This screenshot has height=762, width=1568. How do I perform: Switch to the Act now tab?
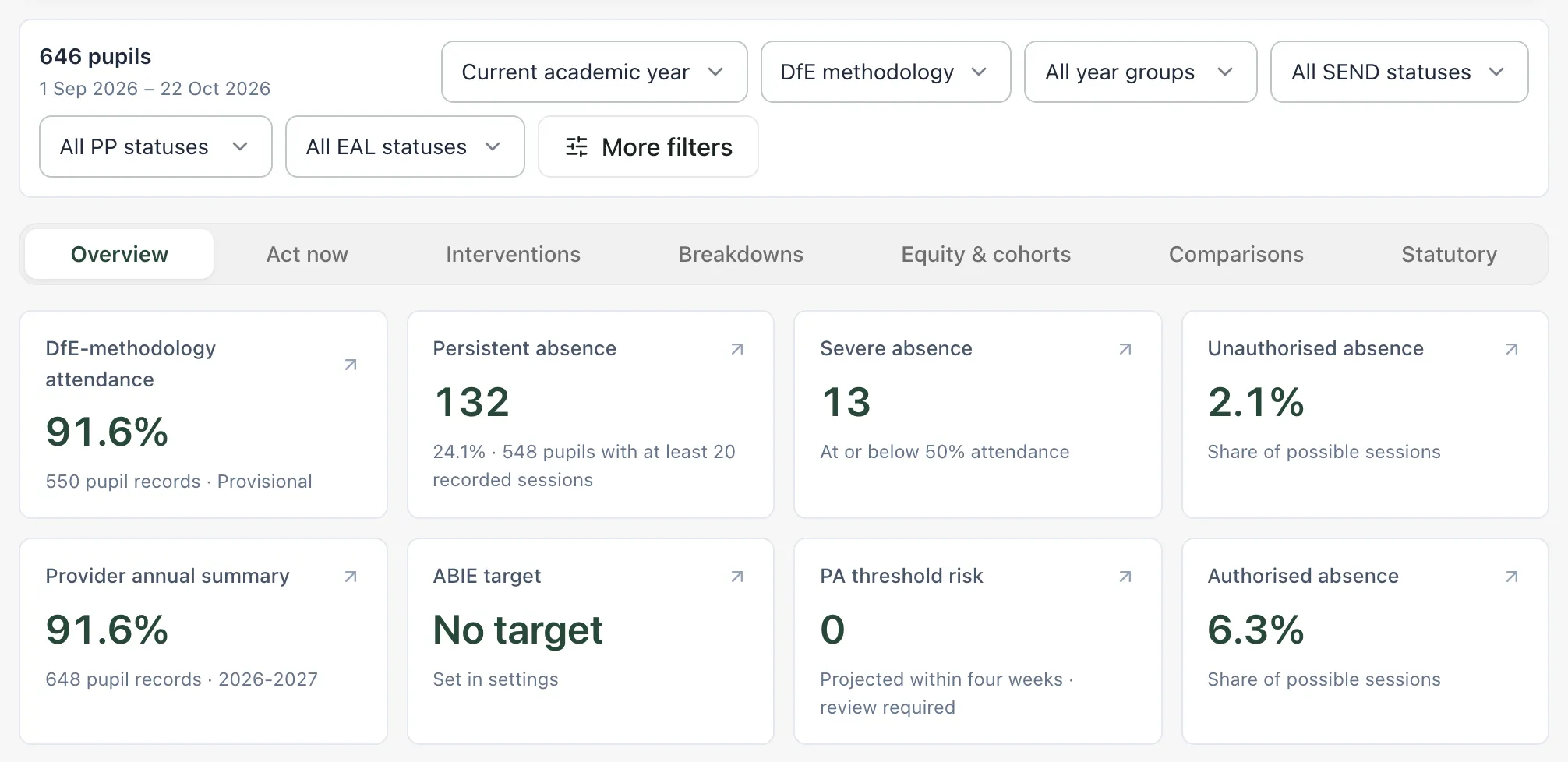pos(307,254)
